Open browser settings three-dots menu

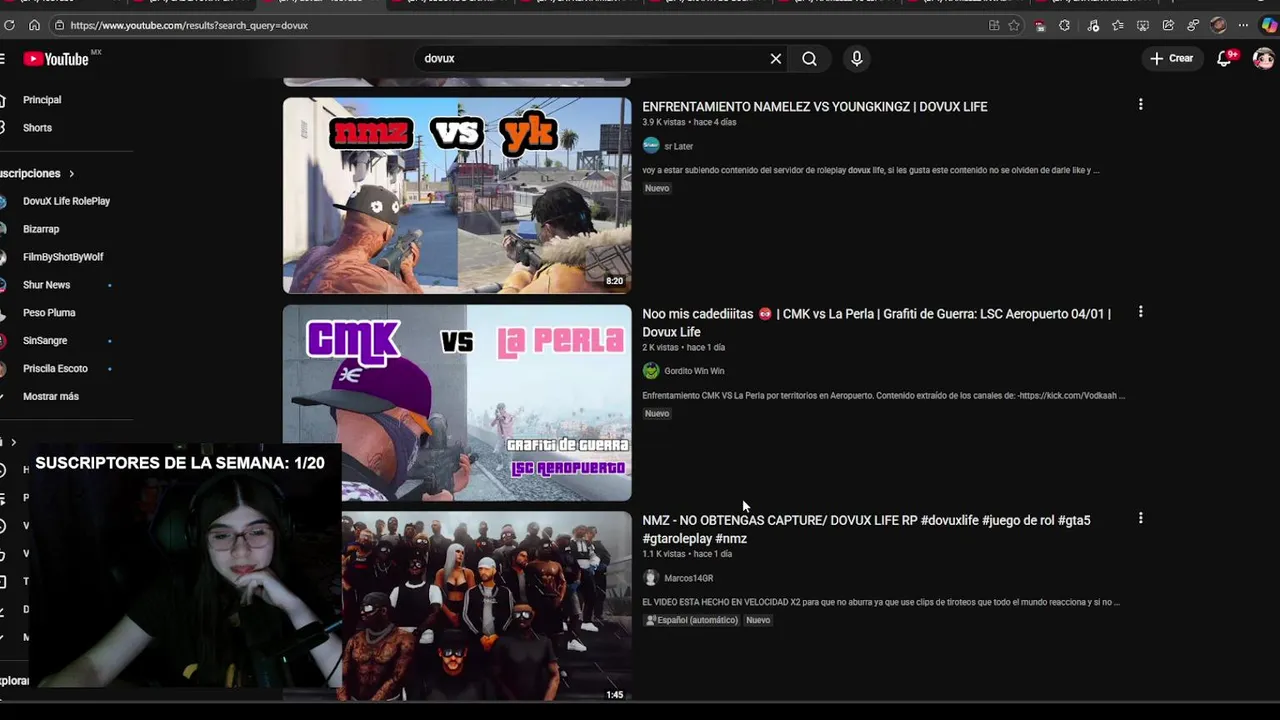click(1243, 25)
